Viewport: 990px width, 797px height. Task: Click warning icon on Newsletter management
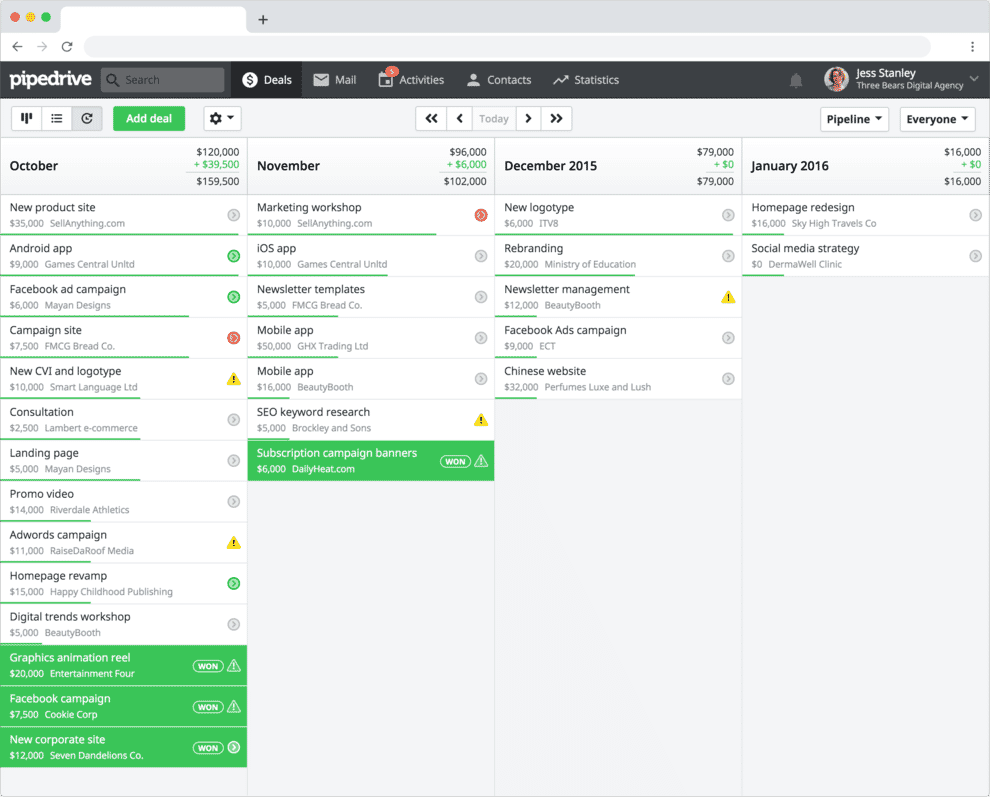point(728,297)
